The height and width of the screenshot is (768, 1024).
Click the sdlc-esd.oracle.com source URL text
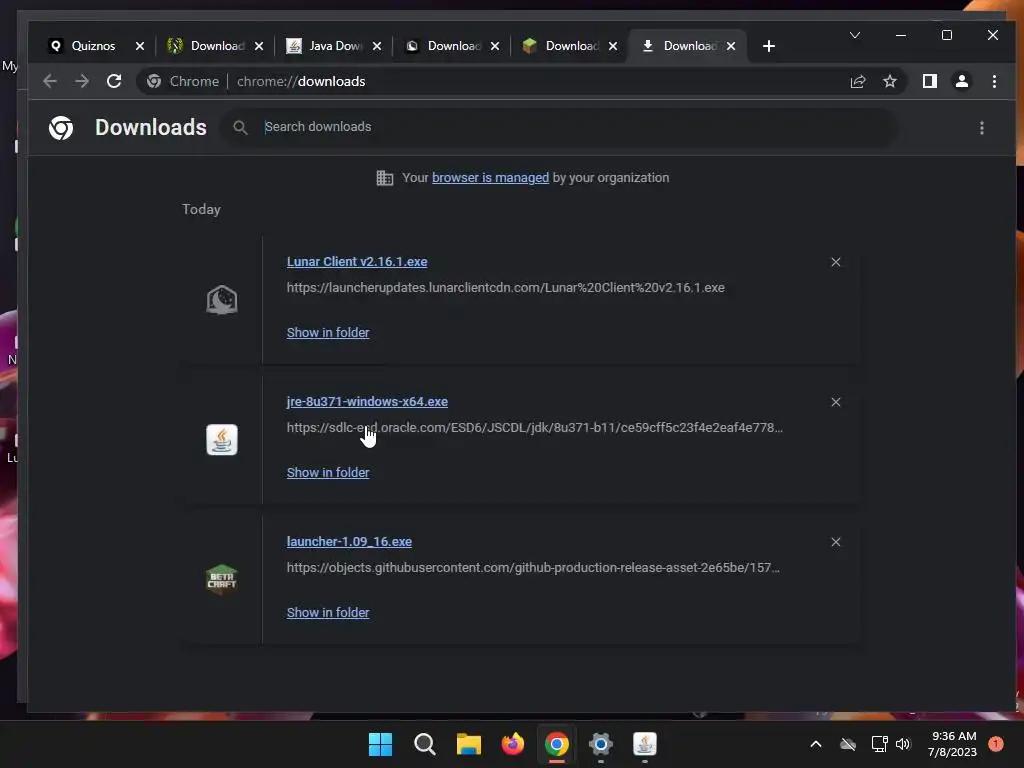click(x=535, y=427)
